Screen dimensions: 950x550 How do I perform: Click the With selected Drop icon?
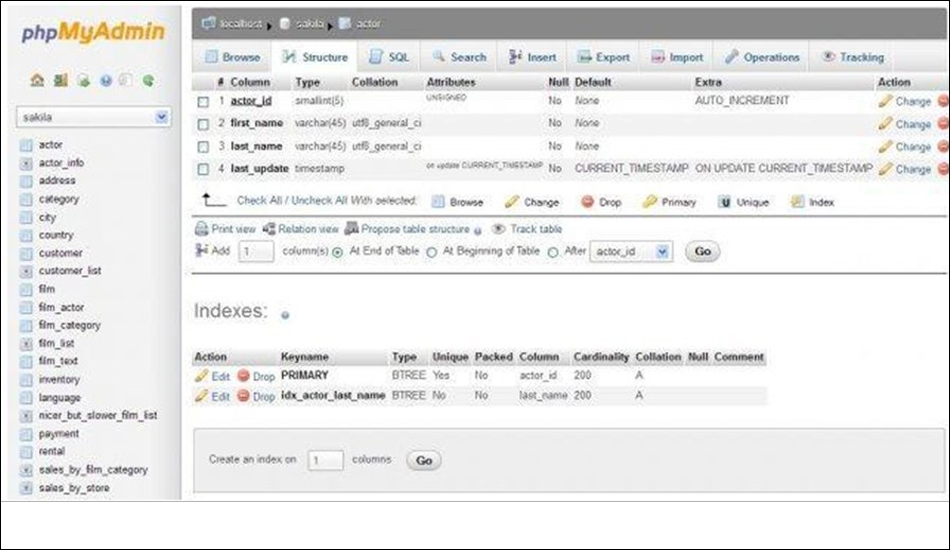tap(587, 201)
